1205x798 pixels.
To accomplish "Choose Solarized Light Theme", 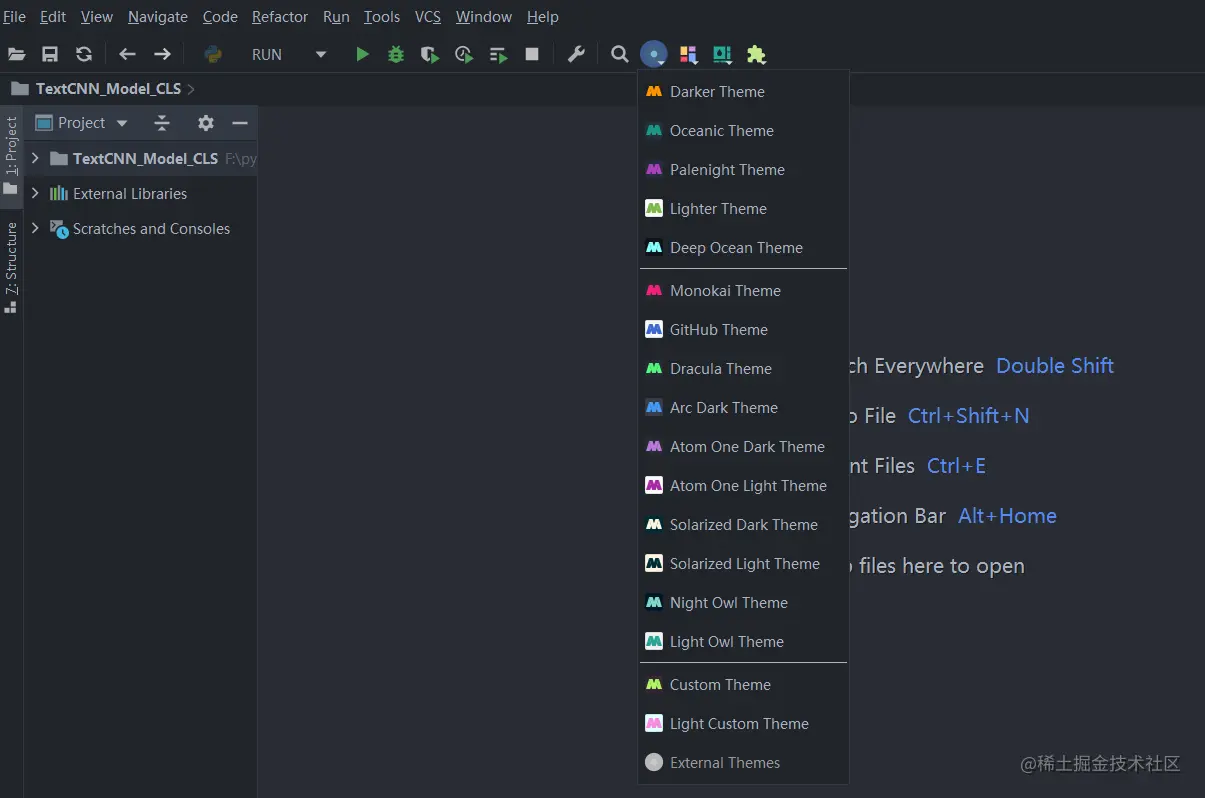I will pyautogui.click(x=743, y=564).
